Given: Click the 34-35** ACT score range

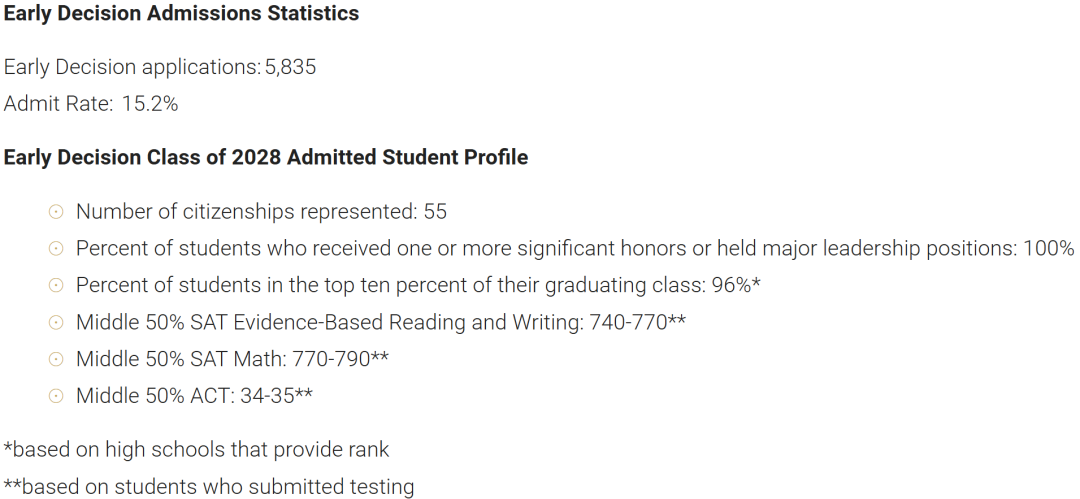Looking at the screenshot, I should pos(276,396).
